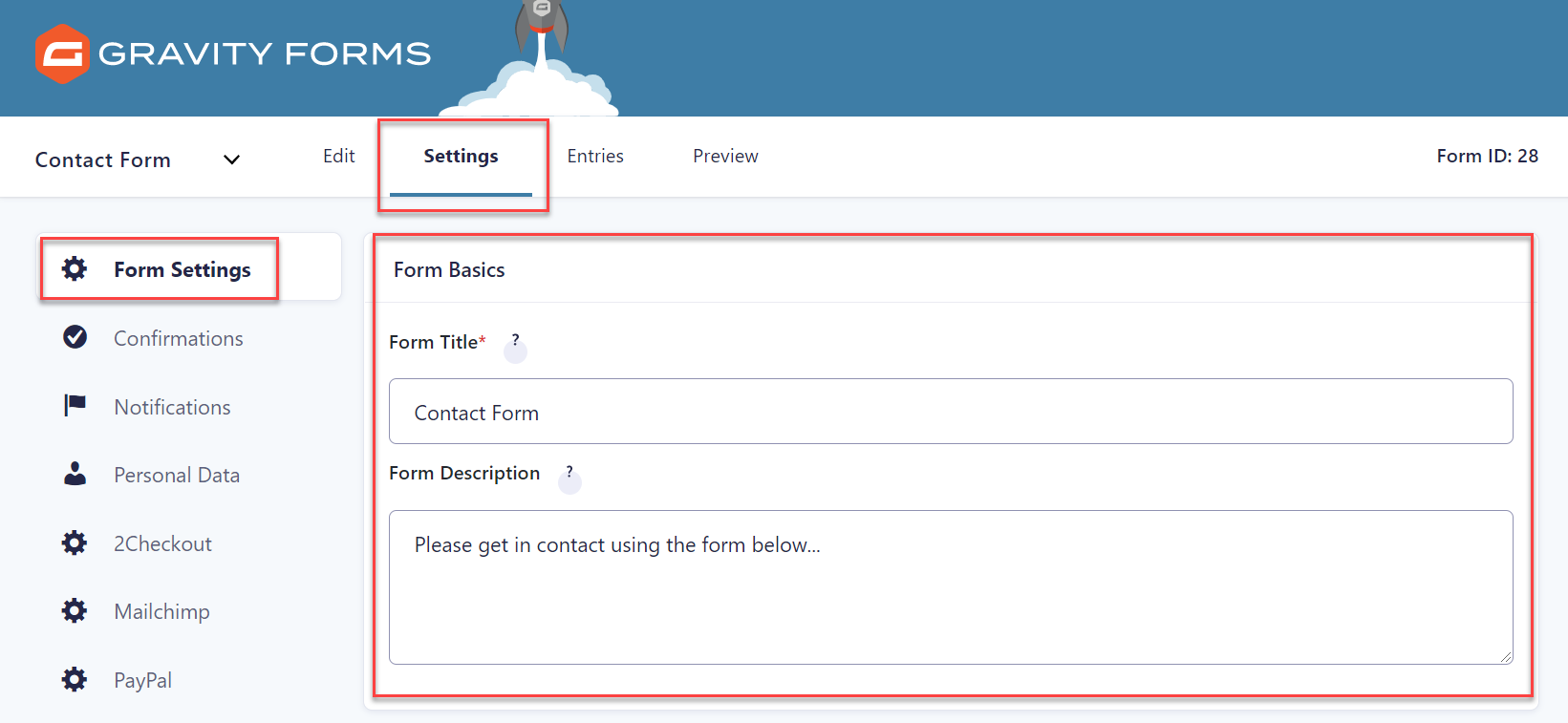Click the help icon next to Form Description
This screenshot has height=723, width=1568.
pos(569,478)
